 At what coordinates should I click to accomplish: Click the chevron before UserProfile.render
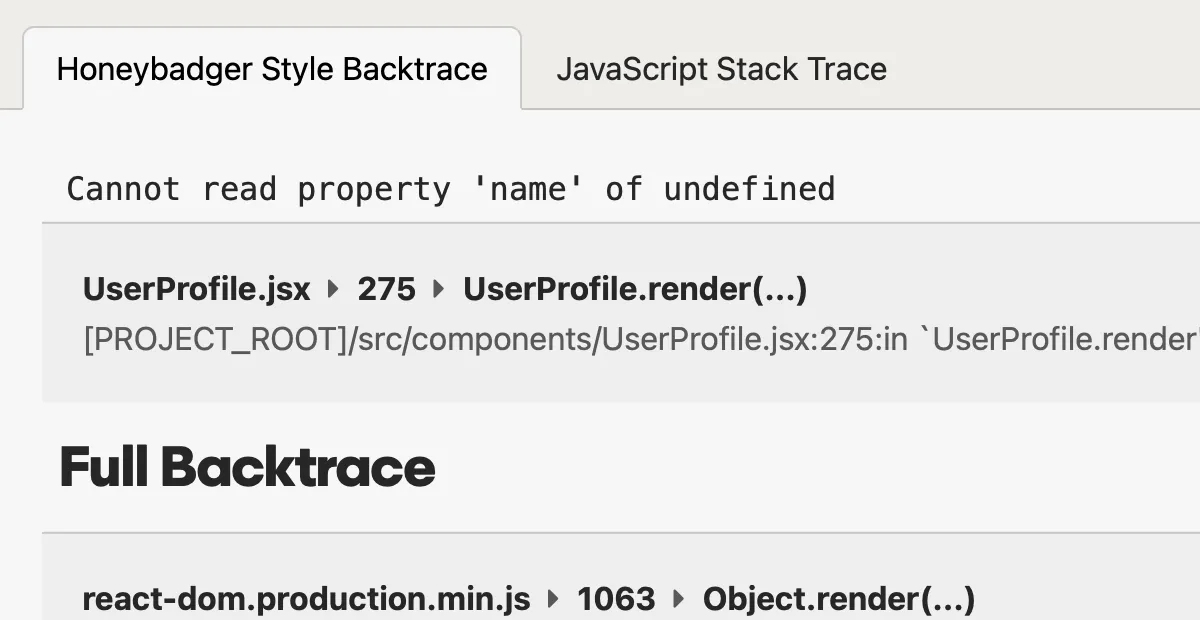click(x=437, y=289)
